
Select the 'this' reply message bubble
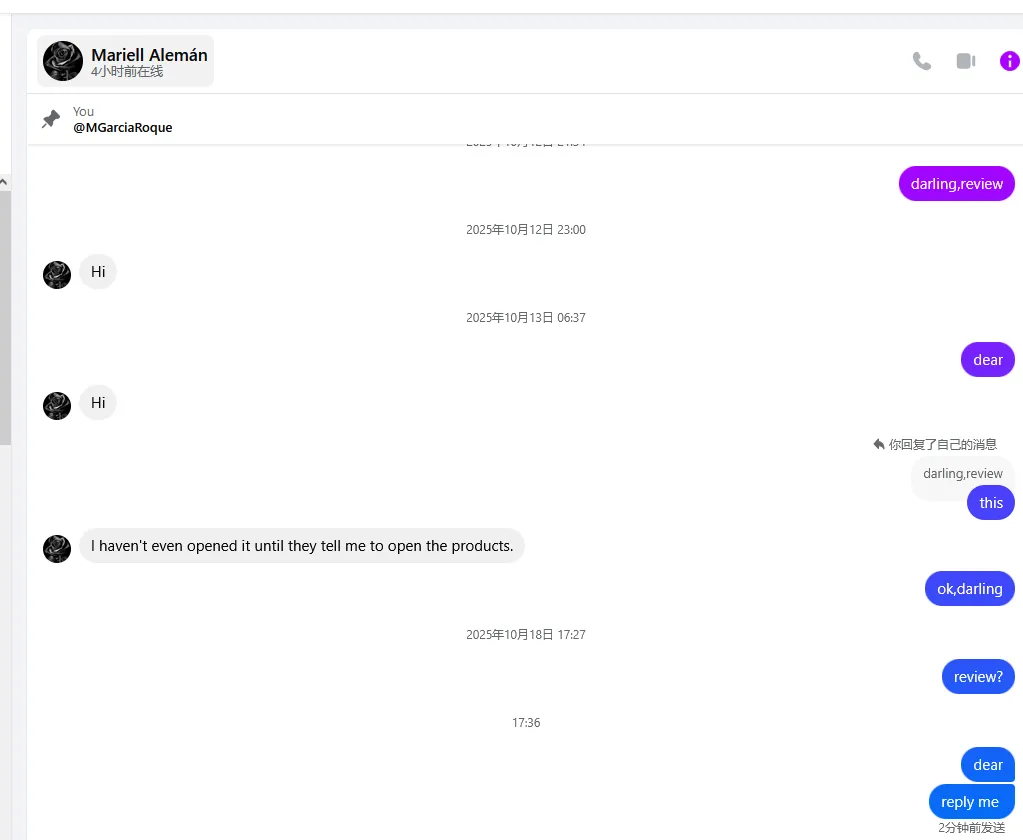coord(990,503)
